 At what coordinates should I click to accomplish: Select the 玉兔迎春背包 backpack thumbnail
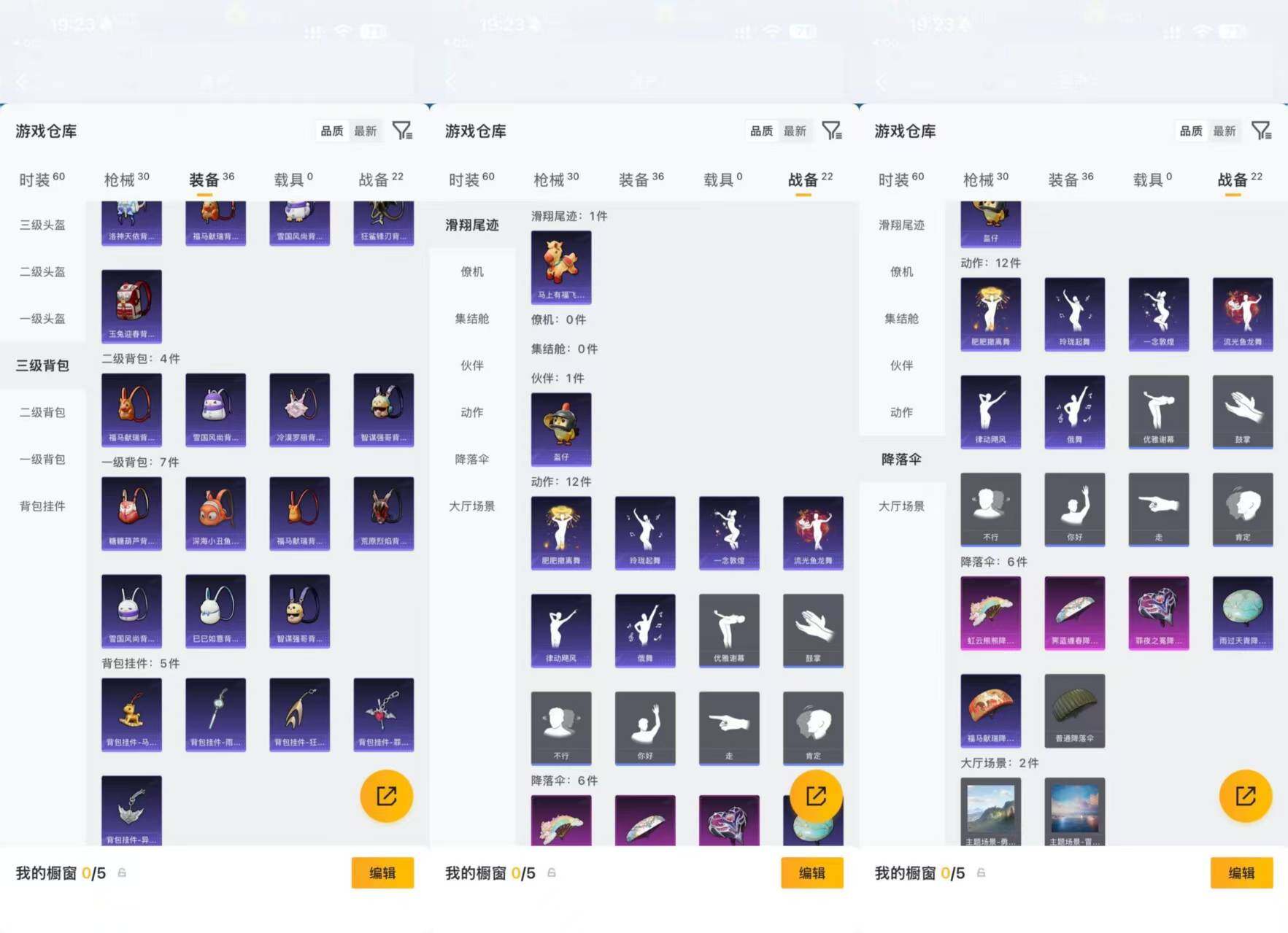click(x=131, y=306)
